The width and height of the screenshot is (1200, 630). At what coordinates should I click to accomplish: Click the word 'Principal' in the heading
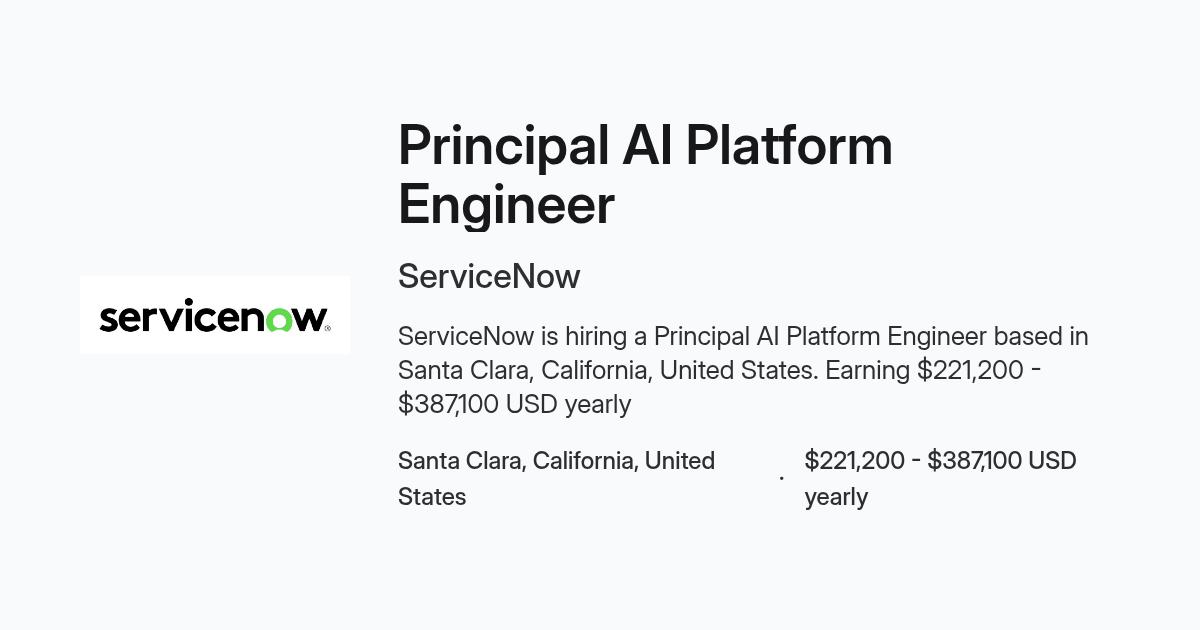coord(504,147)
